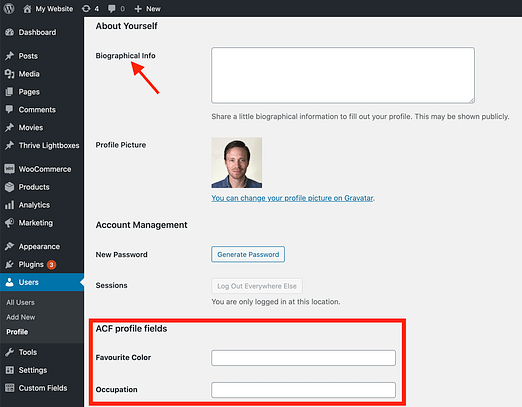The height and width of the screenshot is (407, 522).
Task: Click the Log Out Everywhere Else button
Action: (x=257, y=286)
